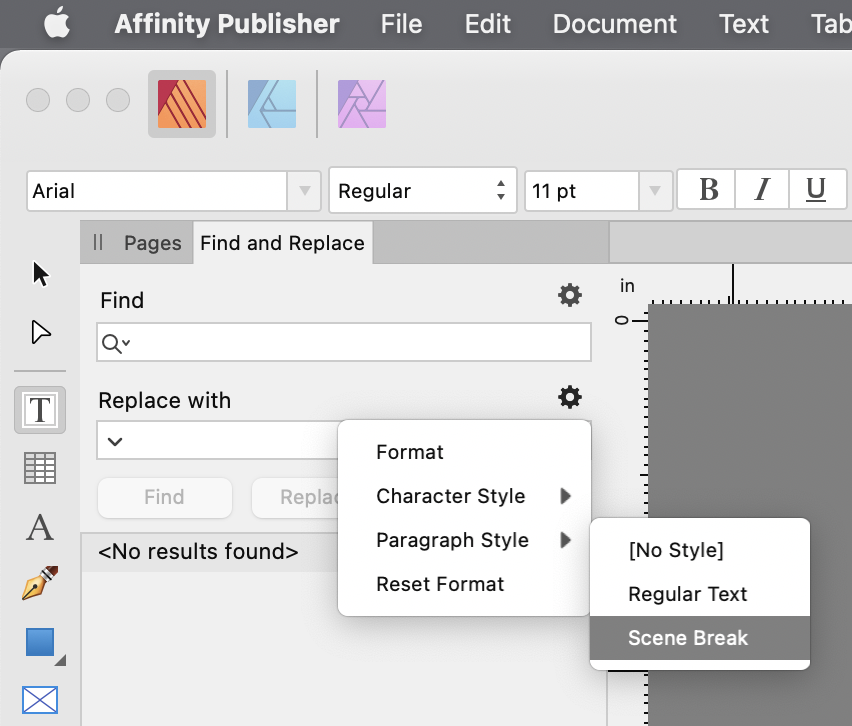852x726 pixels.
Task: Pick the Pen tool
Action: pos(40,584)
